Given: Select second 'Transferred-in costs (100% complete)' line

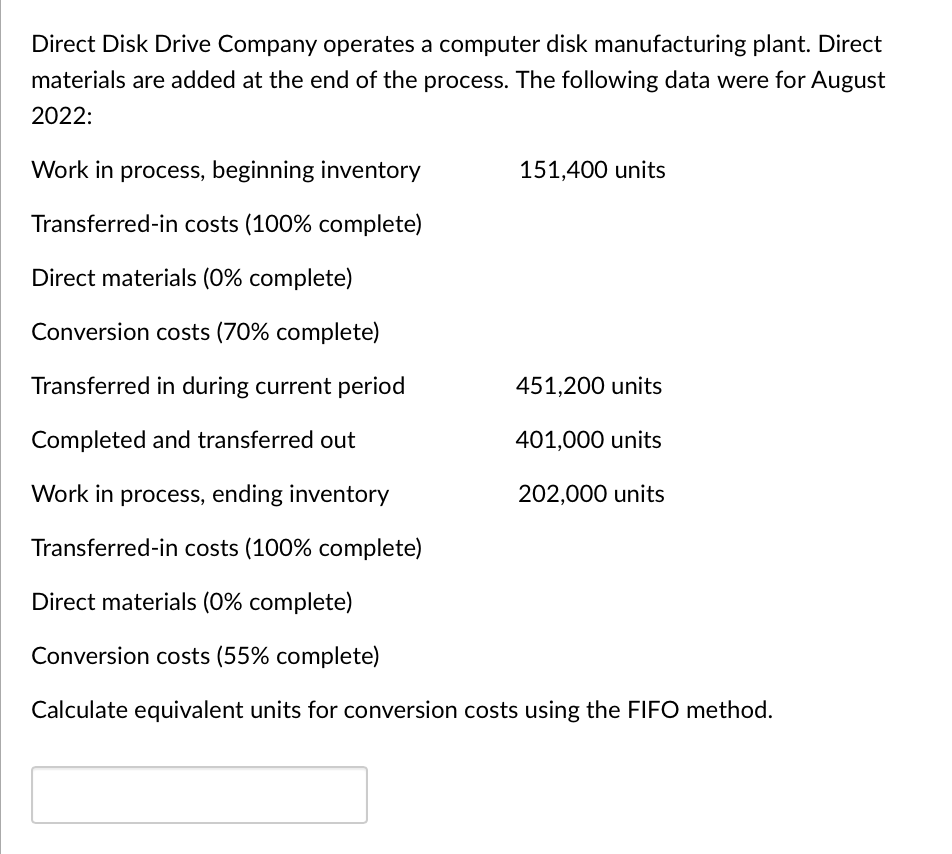Looking at the screenshot, I should pyautogui.click(x=226, y=548).
